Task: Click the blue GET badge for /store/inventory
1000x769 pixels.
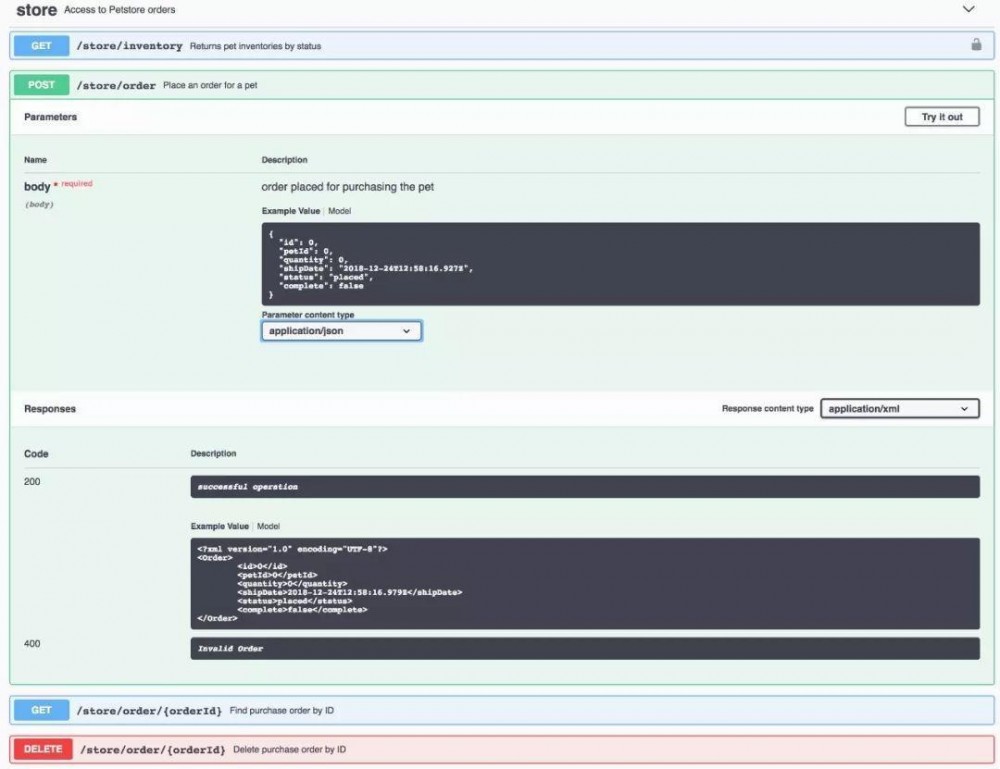Action: (x=41, y=46)
